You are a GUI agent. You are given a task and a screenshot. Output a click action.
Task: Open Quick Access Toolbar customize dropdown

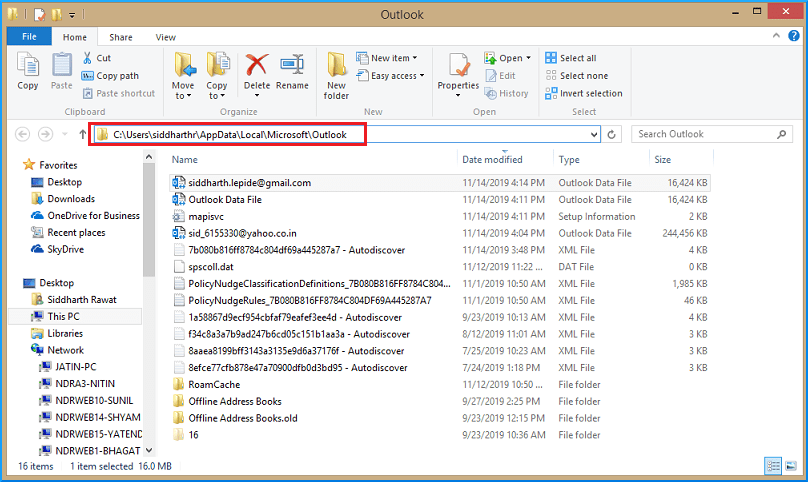click(x=72, y=14)
